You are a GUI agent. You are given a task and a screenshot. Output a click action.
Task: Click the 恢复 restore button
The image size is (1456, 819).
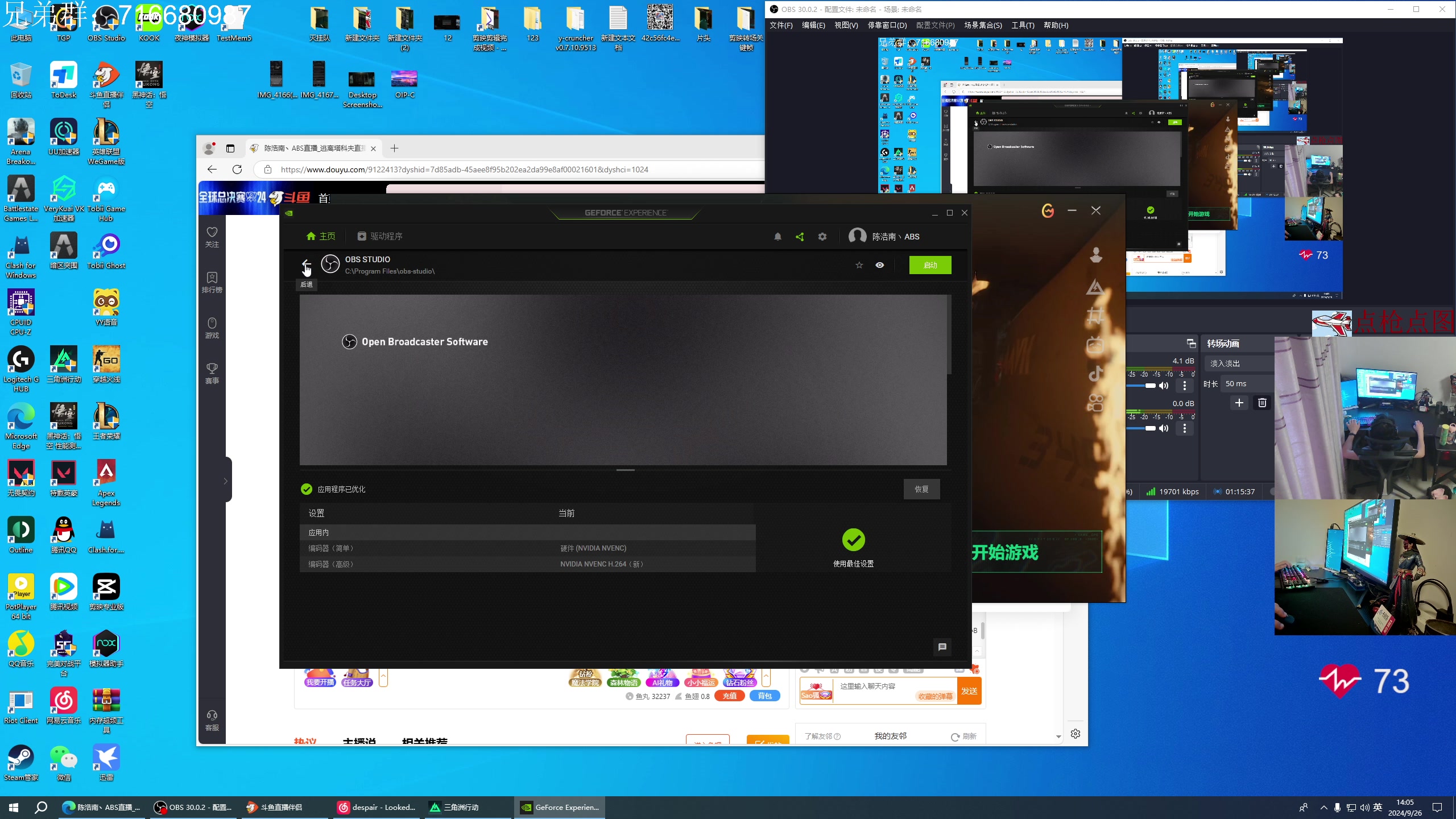(921, 489)
